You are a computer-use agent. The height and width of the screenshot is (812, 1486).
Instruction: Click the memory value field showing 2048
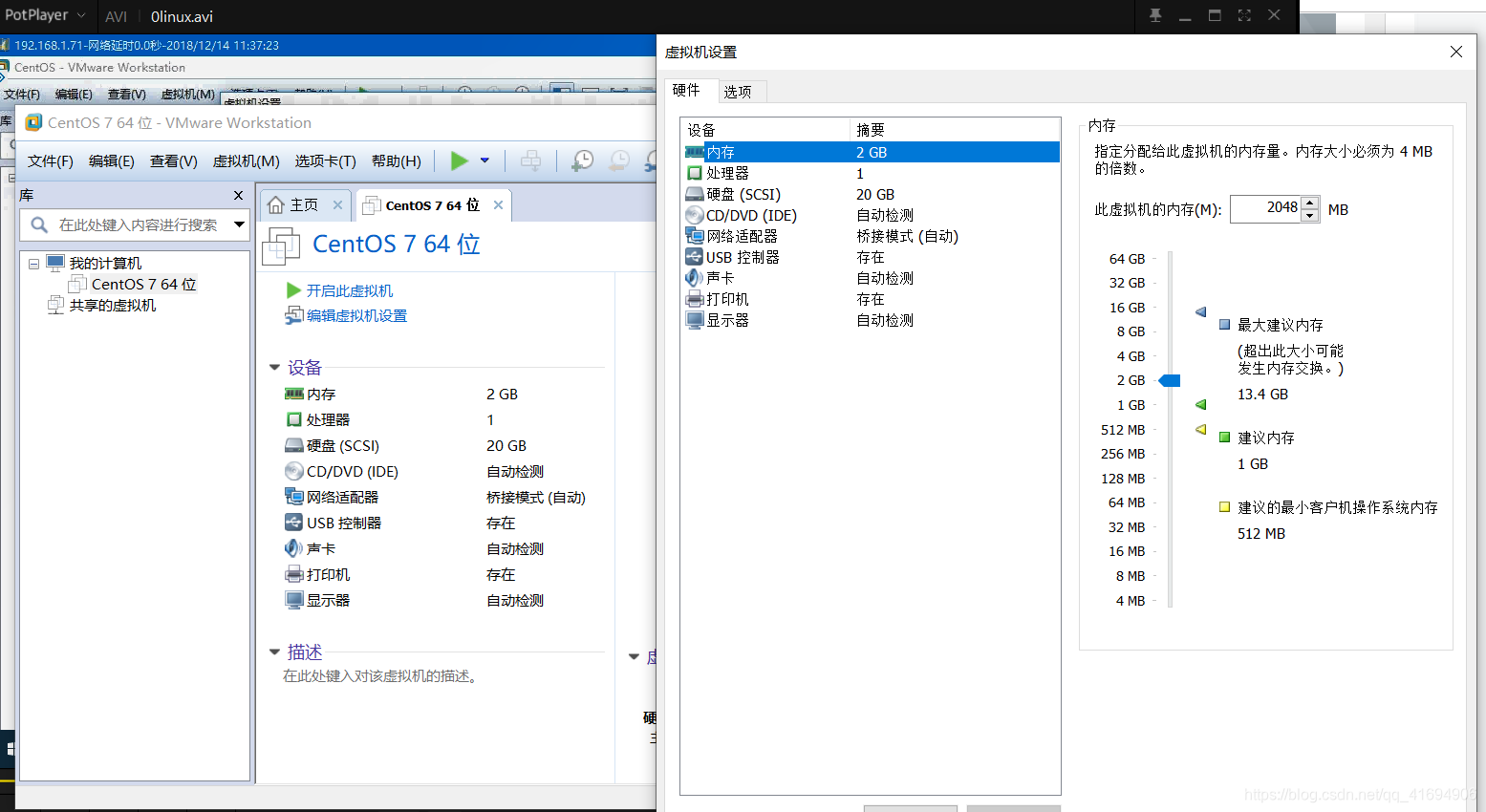(1265, 208)
